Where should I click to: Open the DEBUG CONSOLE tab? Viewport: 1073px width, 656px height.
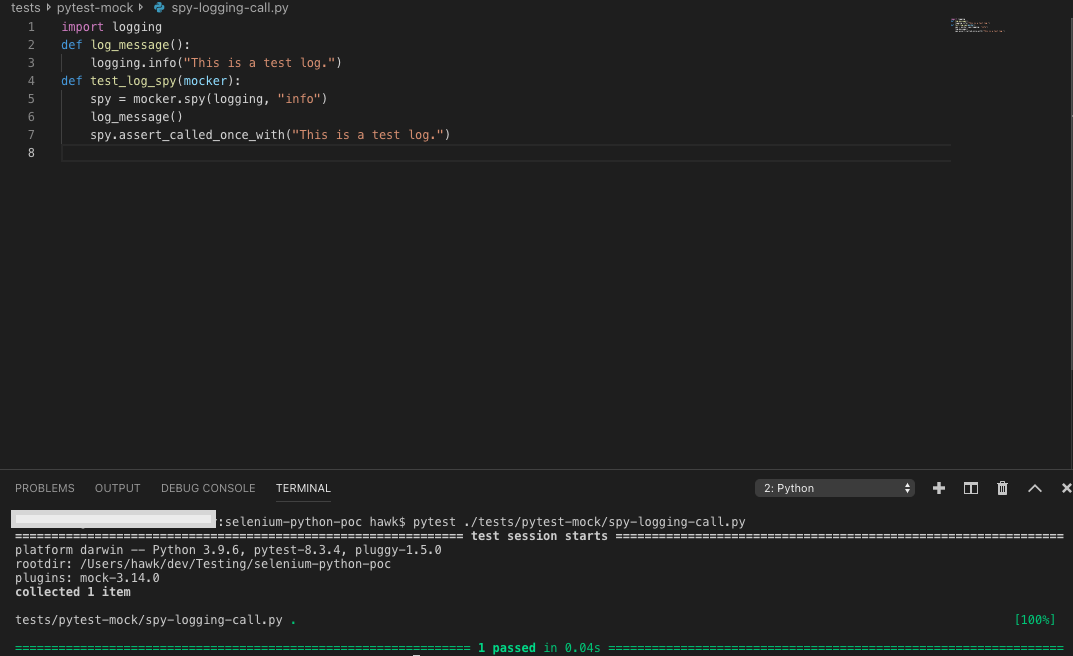tap(208, 488)
